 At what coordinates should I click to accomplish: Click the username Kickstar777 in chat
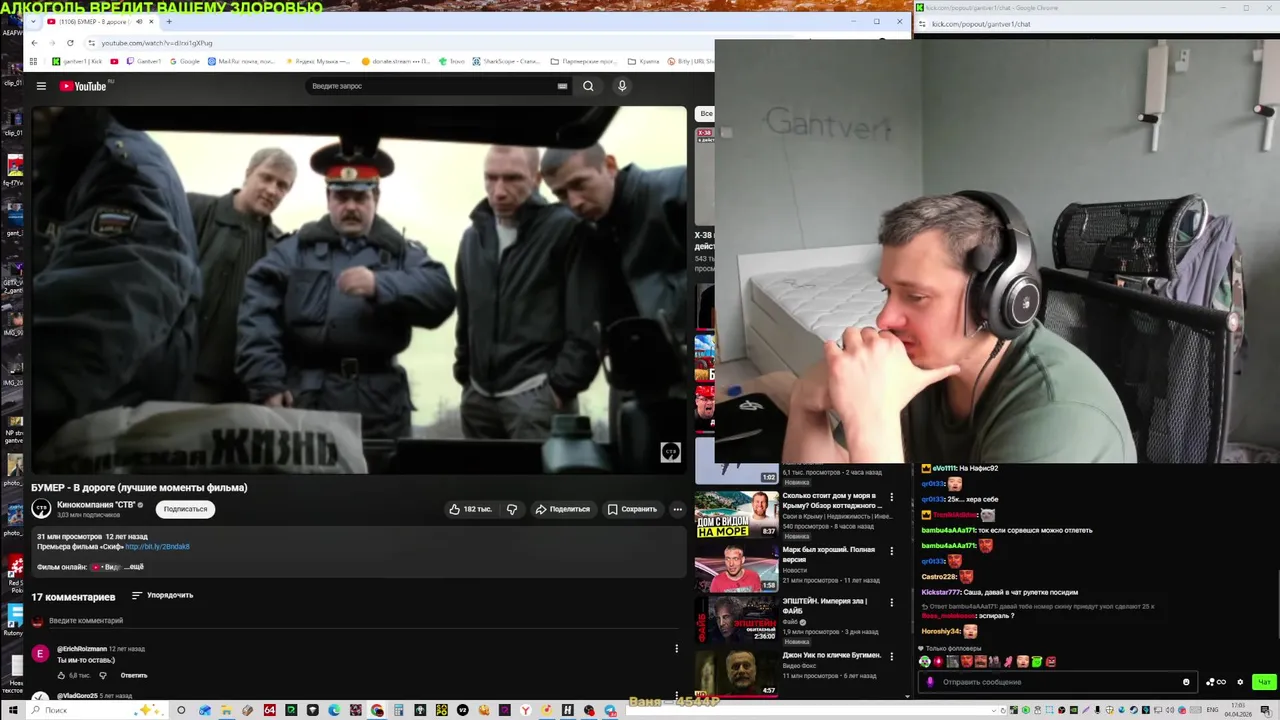pos(941,592)
